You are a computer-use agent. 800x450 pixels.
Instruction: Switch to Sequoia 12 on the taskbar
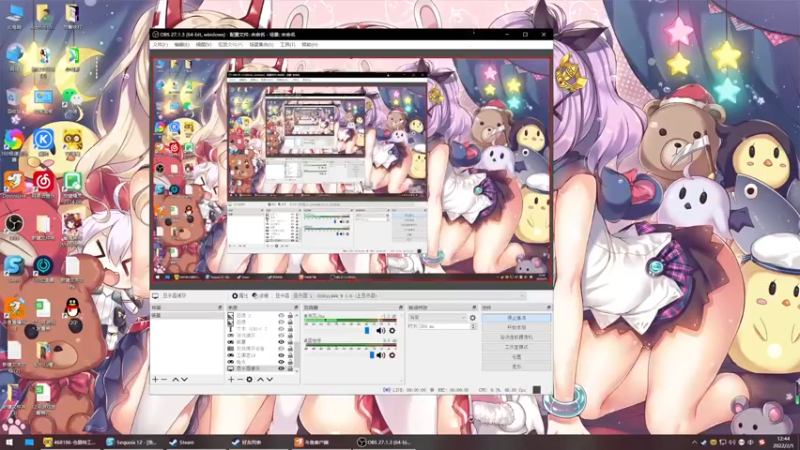pos(132,442)
